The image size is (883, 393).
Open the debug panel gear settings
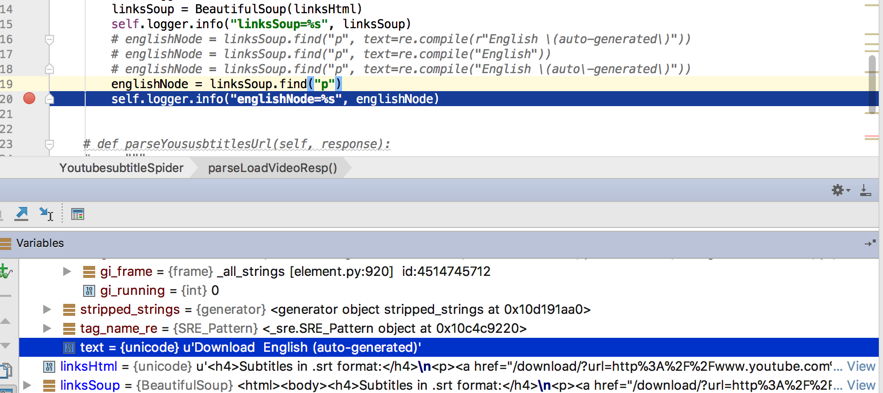pos(840,190)
